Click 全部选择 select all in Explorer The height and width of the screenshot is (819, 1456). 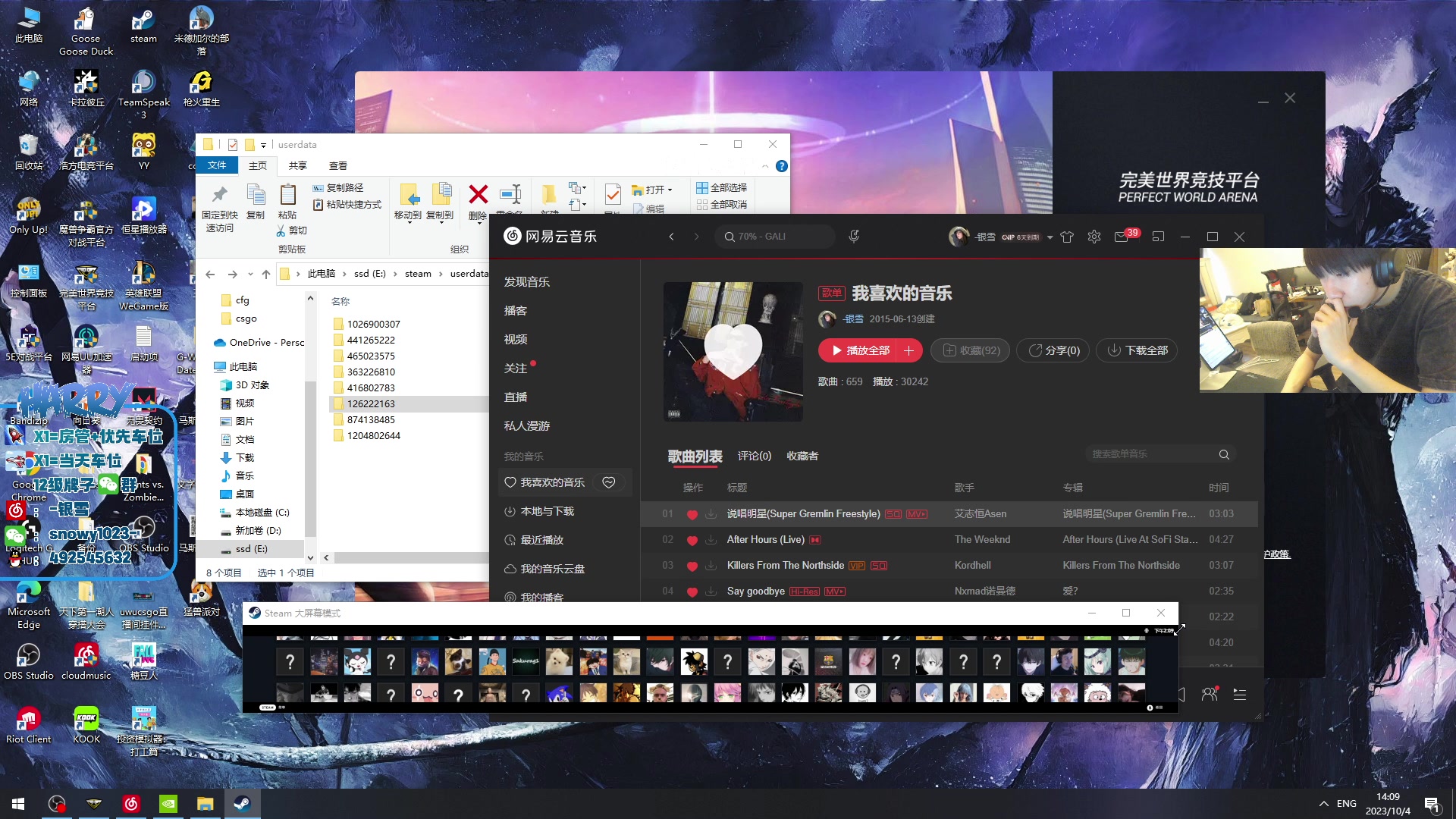pyautogui.click(x=722, y=187)
